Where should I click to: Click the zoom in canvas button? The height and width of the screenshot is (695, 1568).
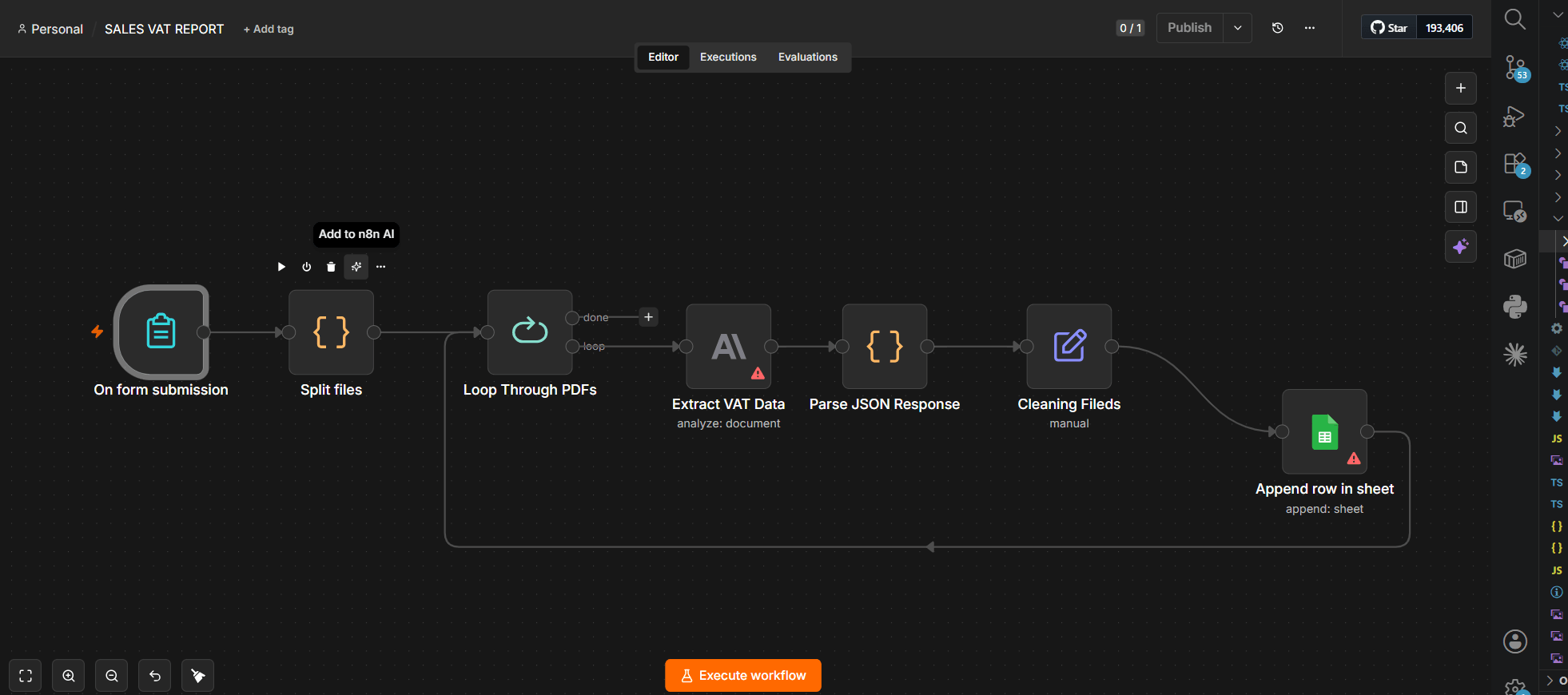click(69, 676)
